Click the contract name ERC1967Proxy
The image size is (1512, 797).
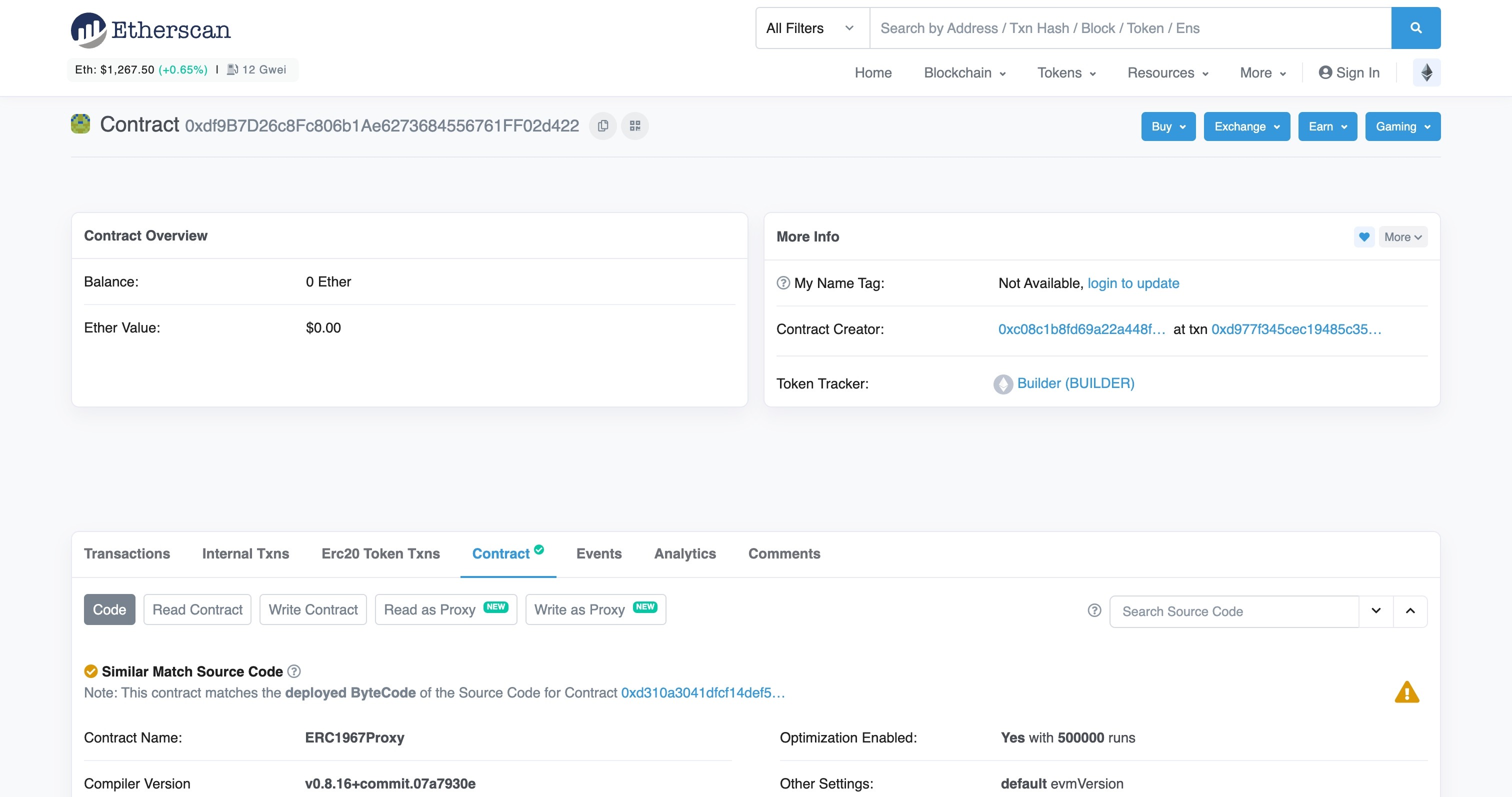354,737
